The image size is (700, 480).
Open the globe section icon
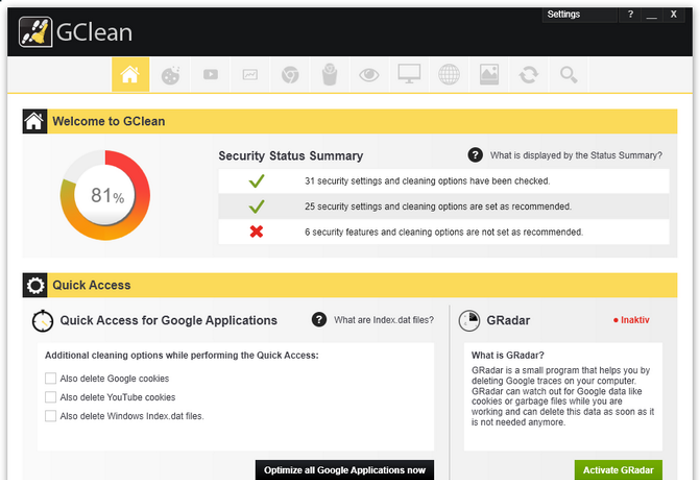(x=449, y=75)
